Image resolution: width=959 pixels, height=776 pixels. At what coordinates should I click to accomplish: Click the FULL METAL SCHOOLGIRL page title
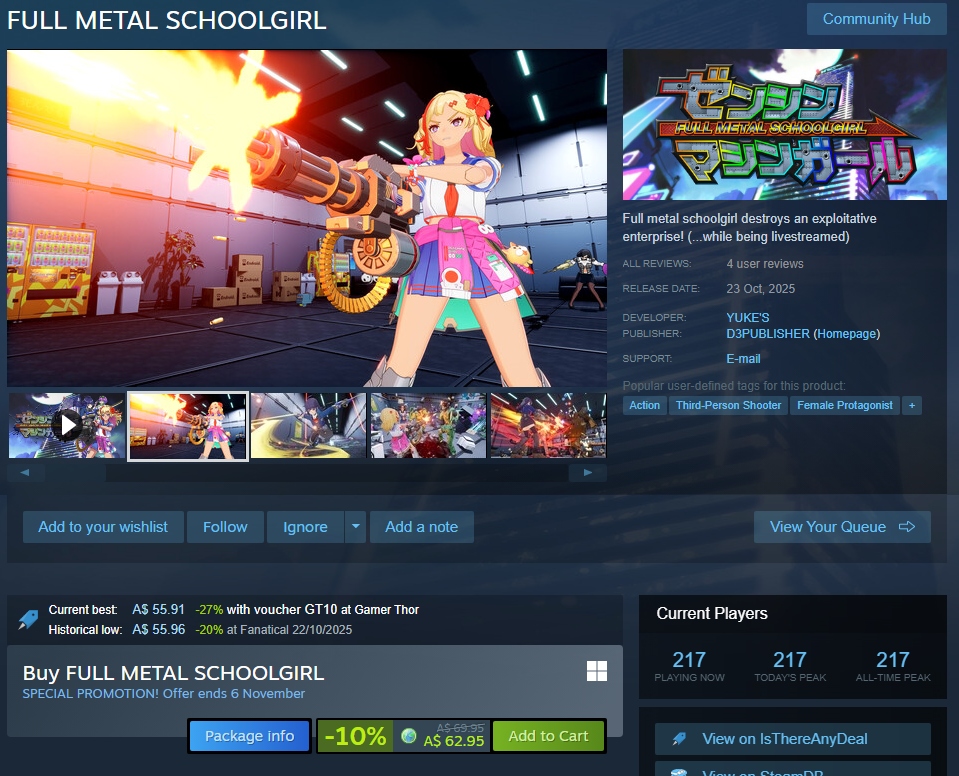(x=166, y=20)
